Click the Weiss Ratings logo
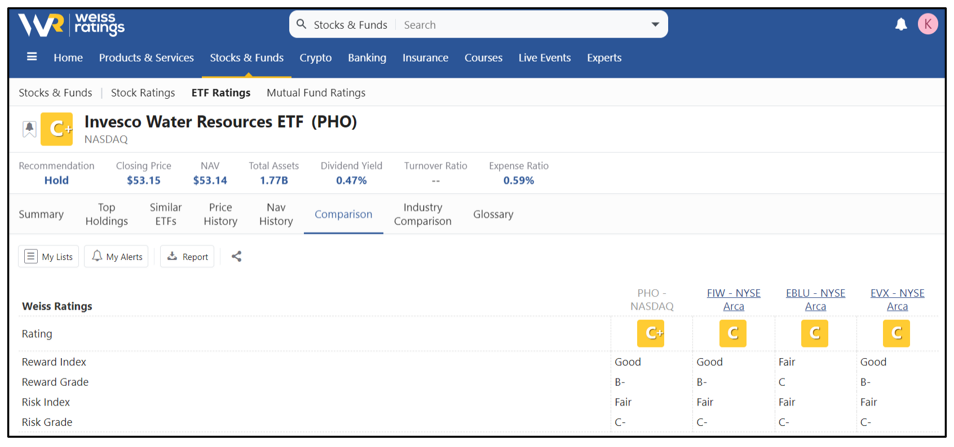 point(71,25)
